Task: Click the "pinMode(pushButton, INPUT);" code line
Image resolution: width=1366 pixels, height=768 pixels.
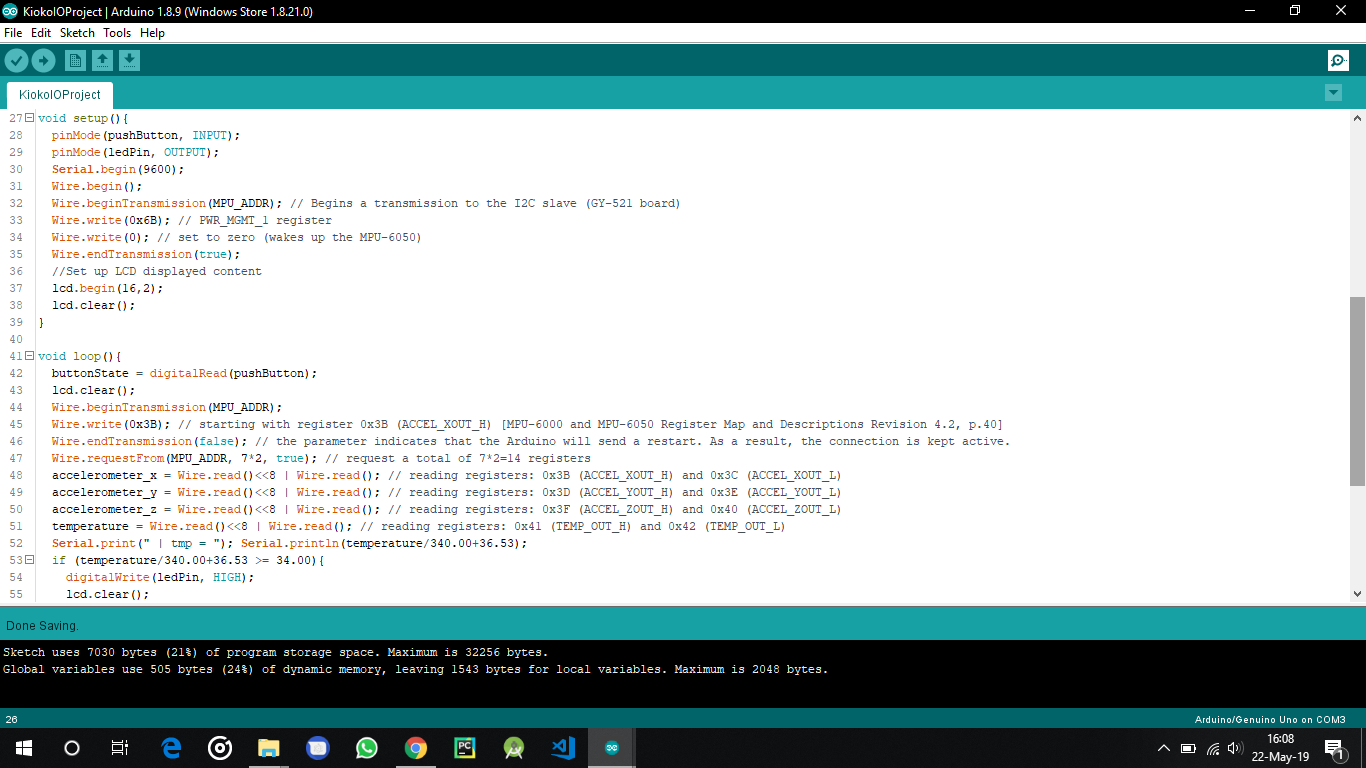Action: (x=146, y=135)
